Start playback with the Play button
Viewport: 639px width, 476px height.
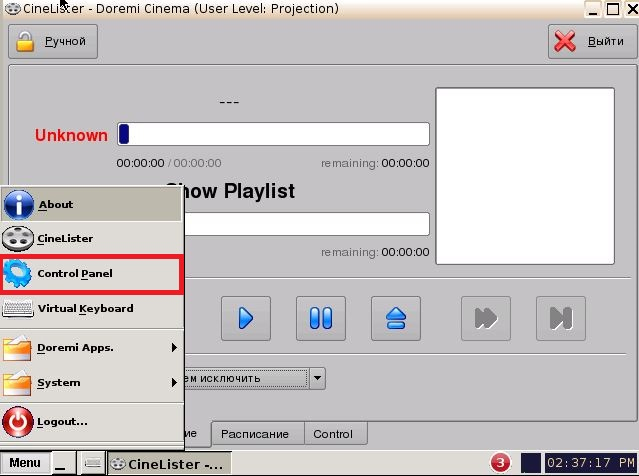246,318
